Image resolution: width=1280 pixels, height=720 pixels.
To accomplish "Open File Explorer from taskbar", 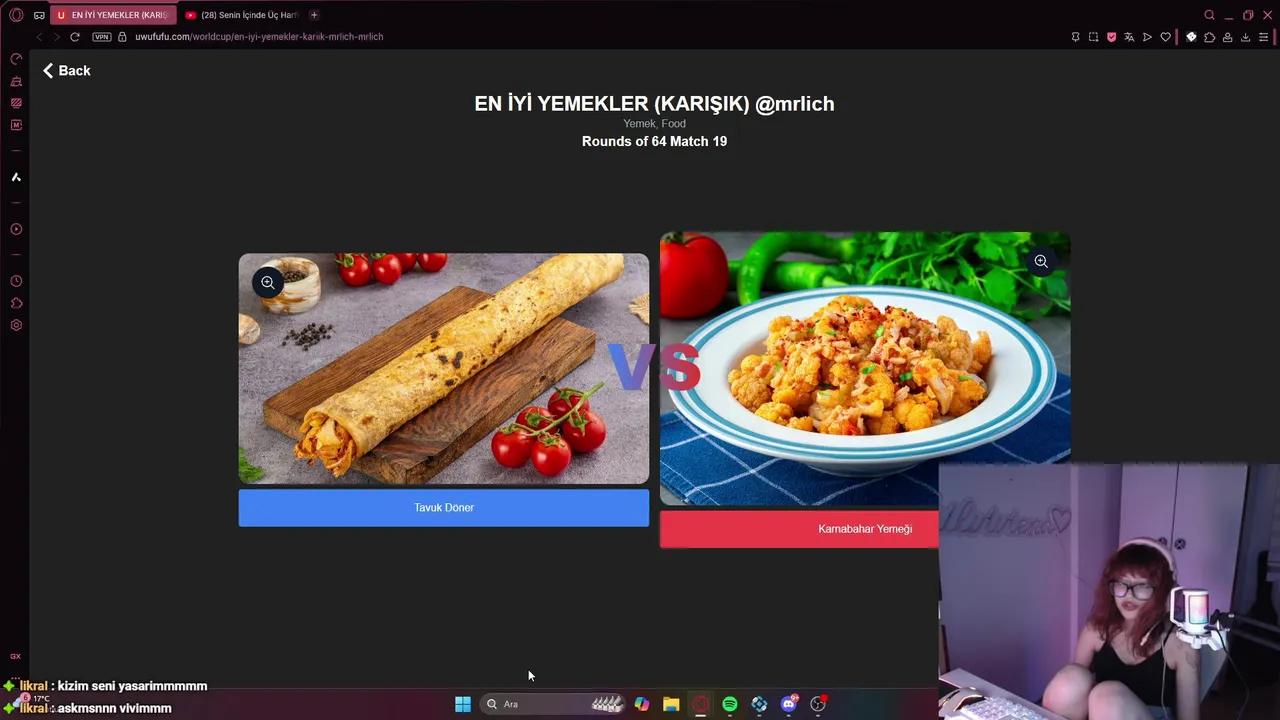I will point(671,704).
